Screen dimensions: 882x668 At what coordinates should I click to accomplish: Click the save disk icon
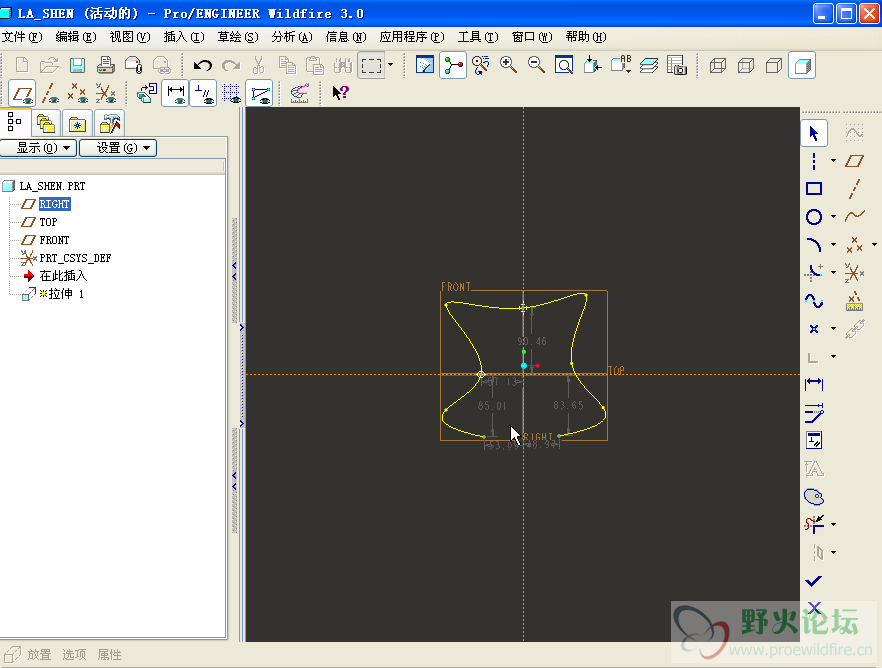[77, 66]
